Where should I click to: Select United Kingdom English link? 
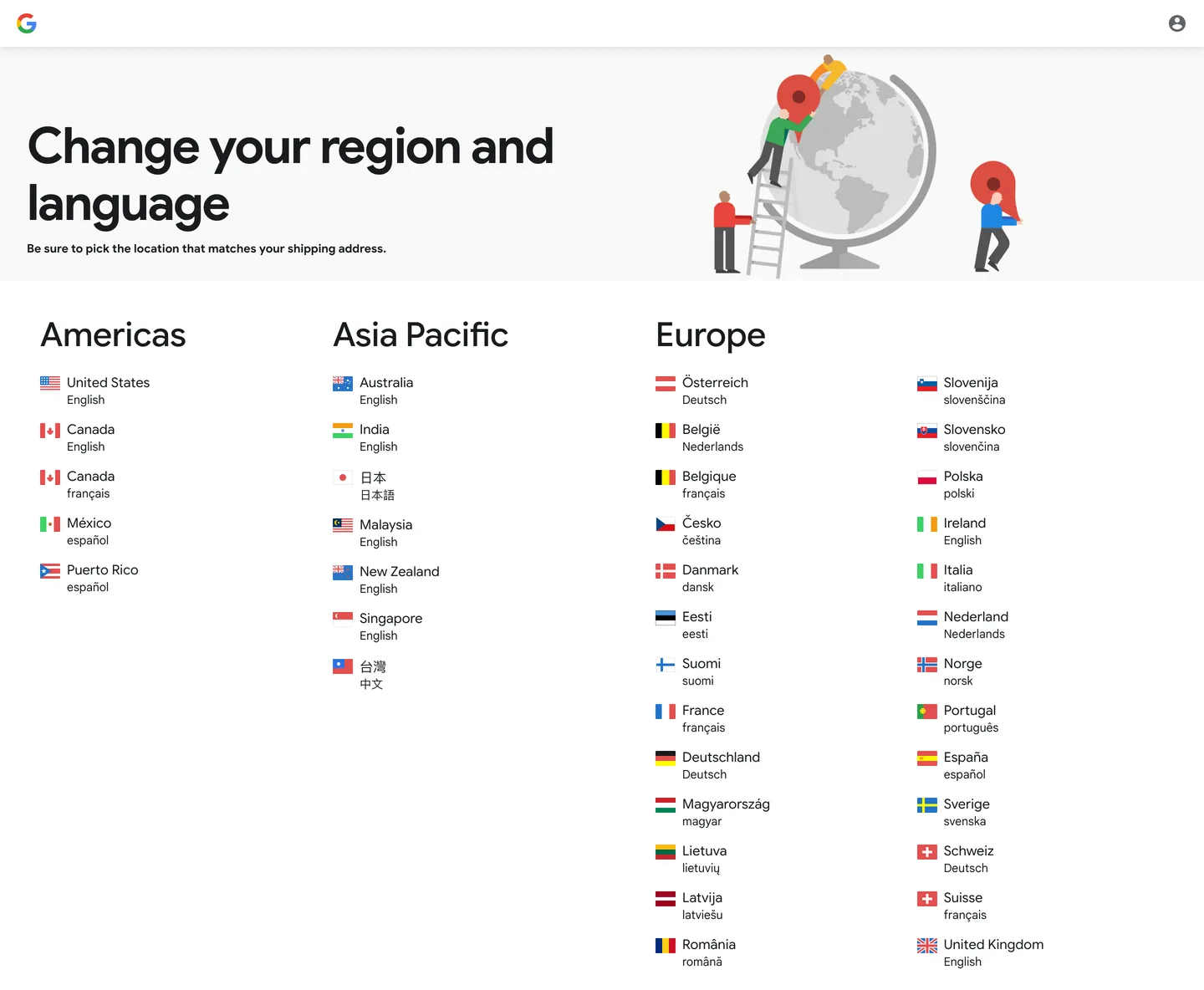[x=981, y=952]
